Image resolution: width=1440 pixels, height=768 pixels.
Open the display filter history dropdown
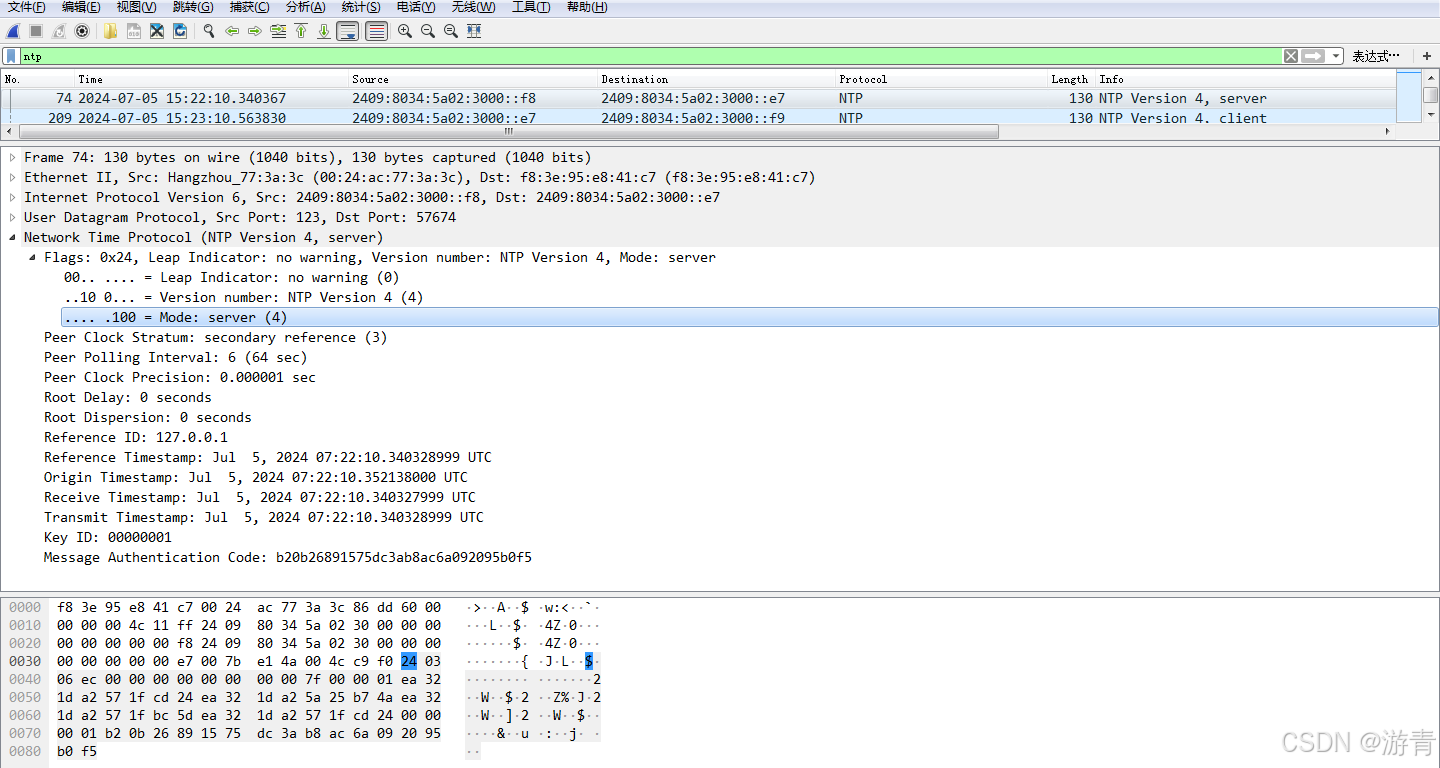(x=1336, y=56)
